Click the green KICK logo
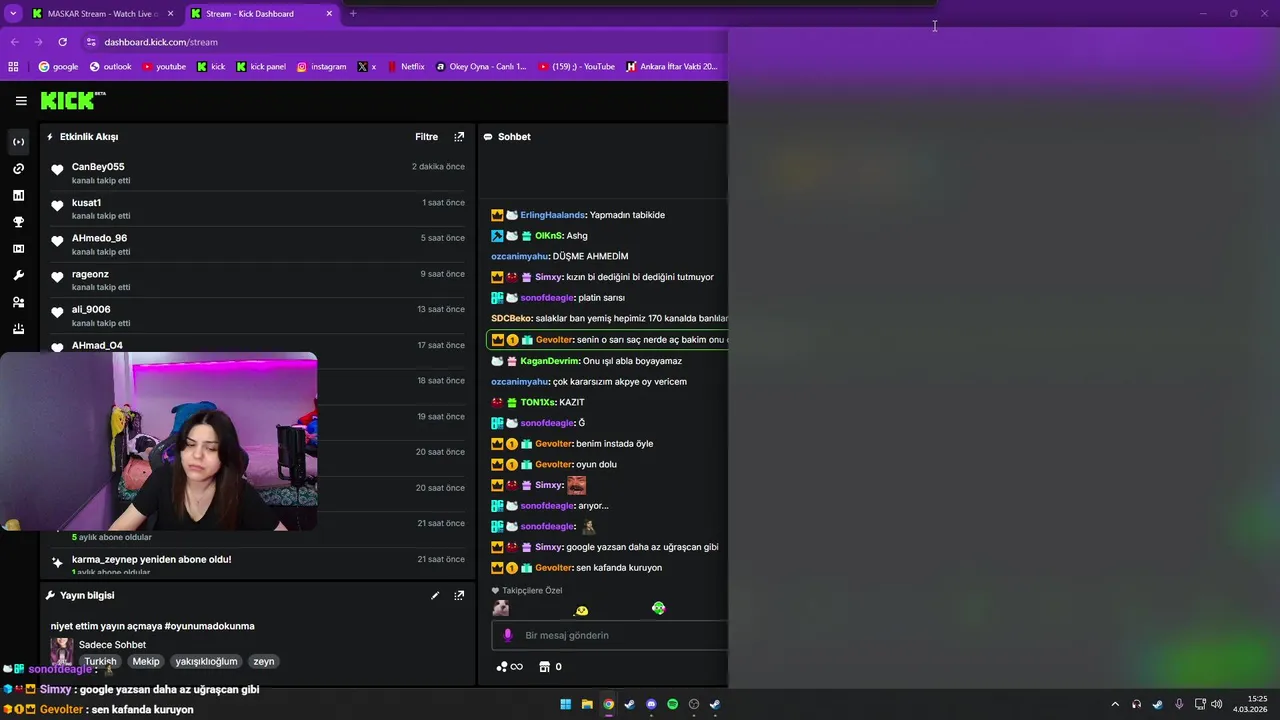Image resolution: width=1280 pixels, height=720 pixels. coord(73,100)
